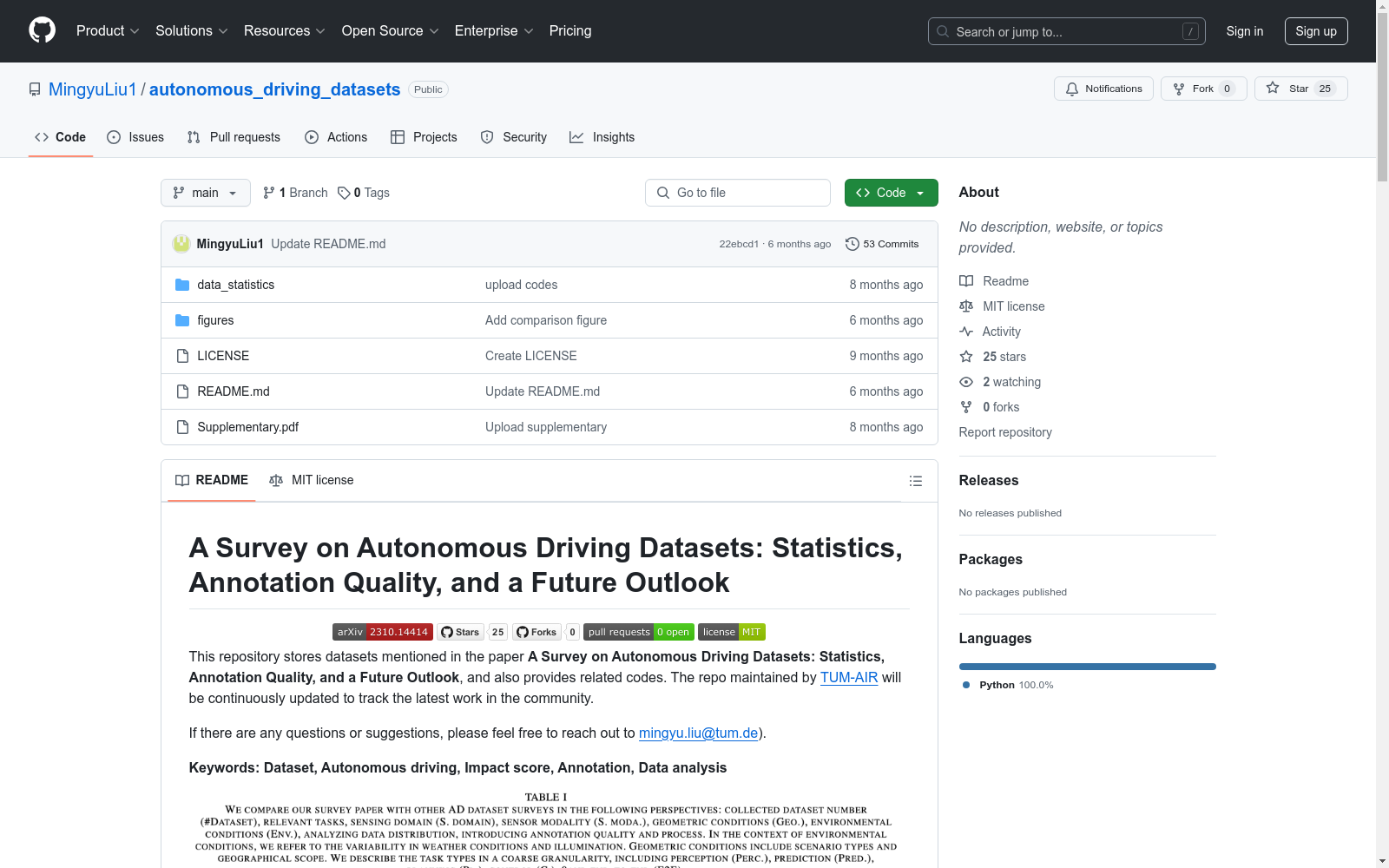Click the figures folder icon
Image resolution: width=1389 pixels, height=868 pixels.
tap(182, 320)
